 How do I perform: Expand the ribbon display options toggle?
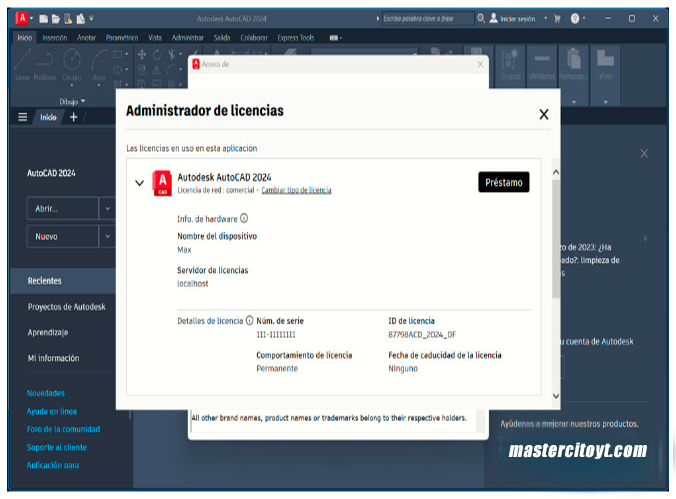coord(336,38)
